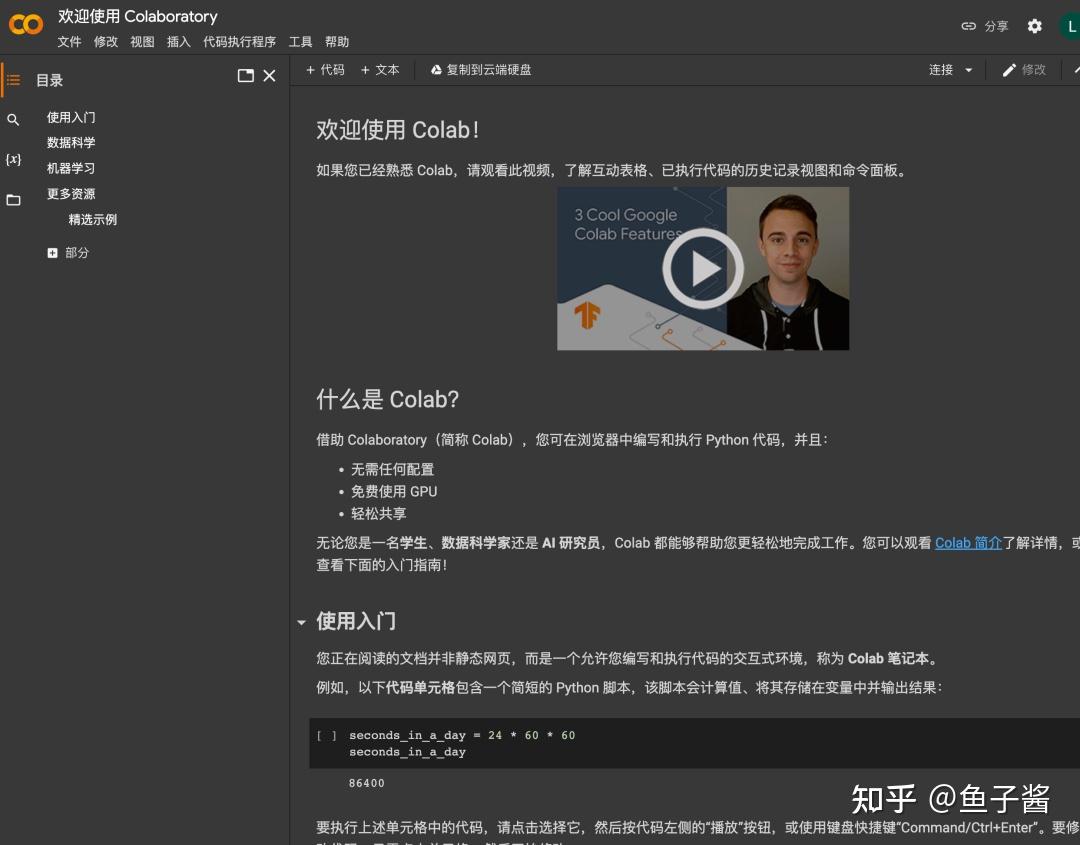The height and width of the screenshot is (845, 1080).
Task: Click the pencil 修改 icon
Action: point(1009,70)
